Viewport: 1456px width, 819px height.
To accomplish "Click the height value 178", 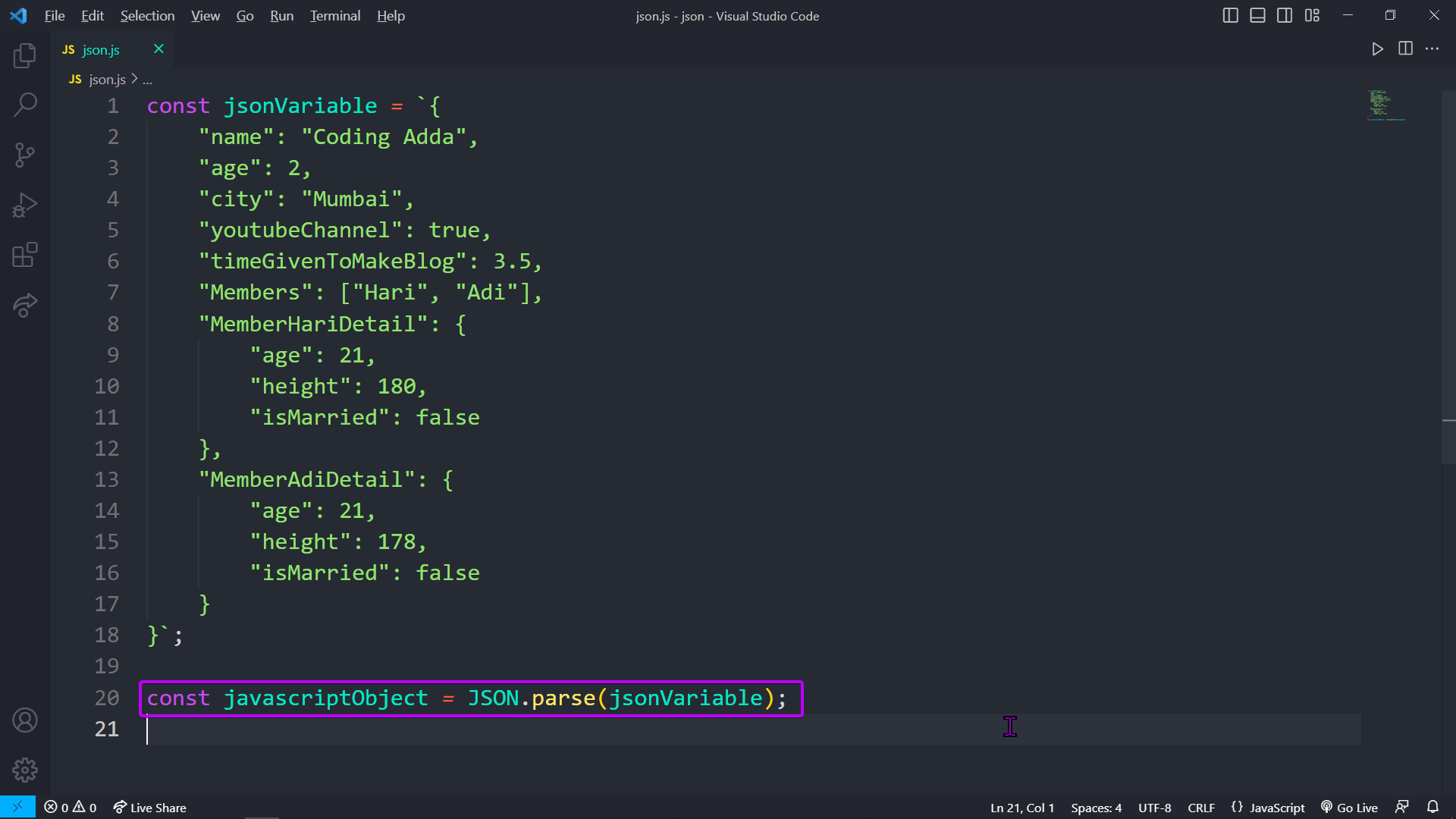I will click(397, 541).
